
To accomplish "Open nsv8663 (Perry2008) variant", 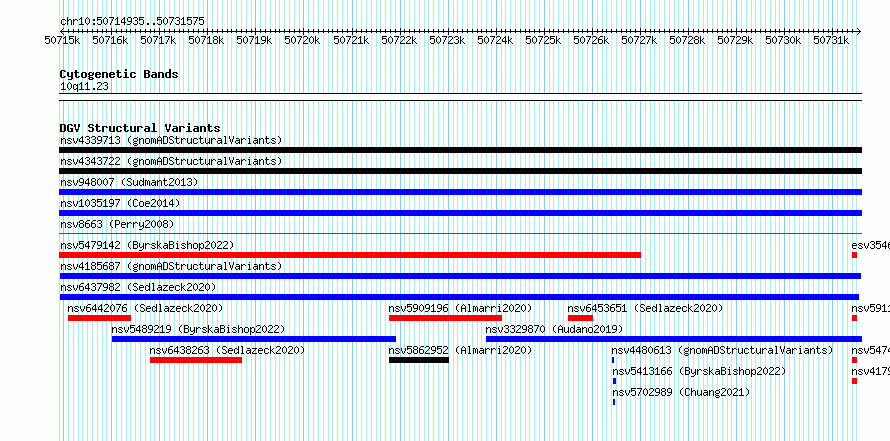I will click(117, 224).
